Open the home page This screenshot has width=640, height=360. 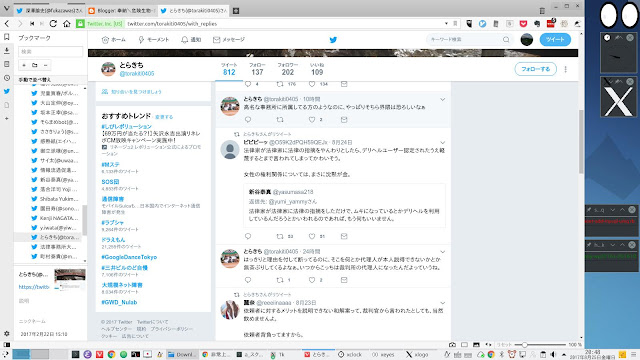[67, 24]
